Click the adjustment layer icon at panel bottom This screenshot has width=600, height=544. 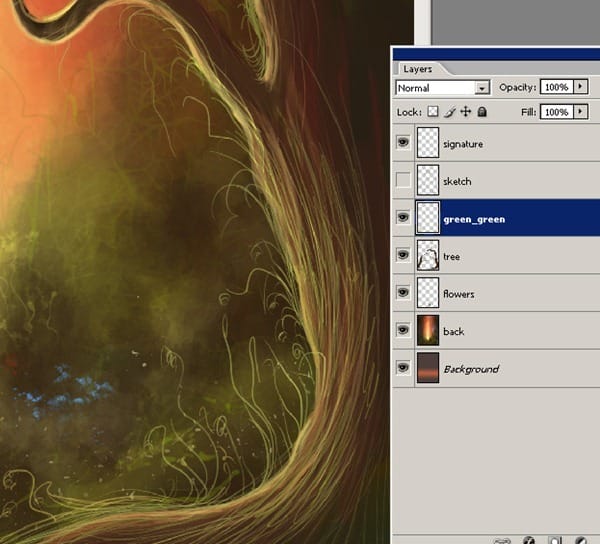pyautogui.click(x=580, y=540)
